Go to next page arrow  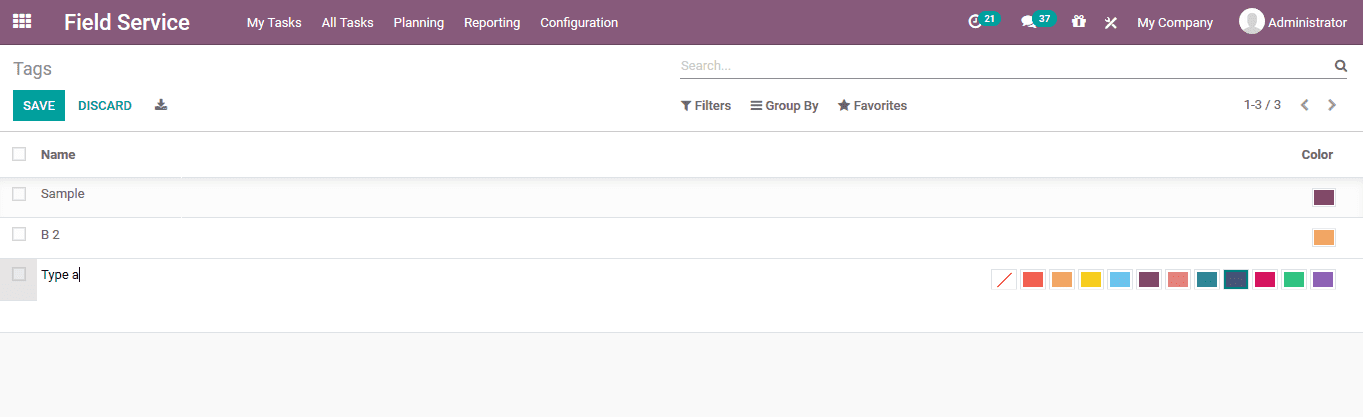pyautogui.click(x=1332, y=105)
